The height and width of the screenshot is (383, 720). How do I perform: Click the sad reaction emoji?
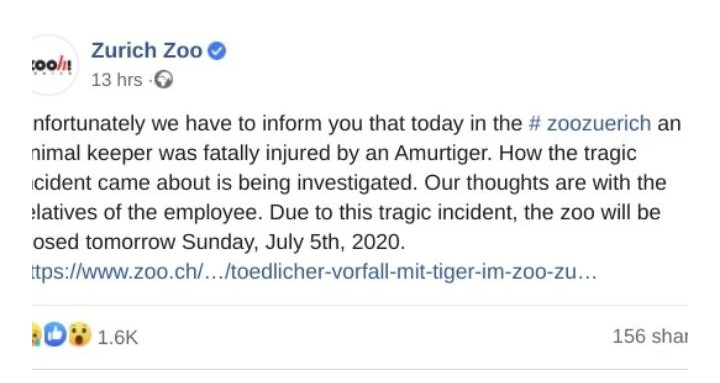coord(36,334)
